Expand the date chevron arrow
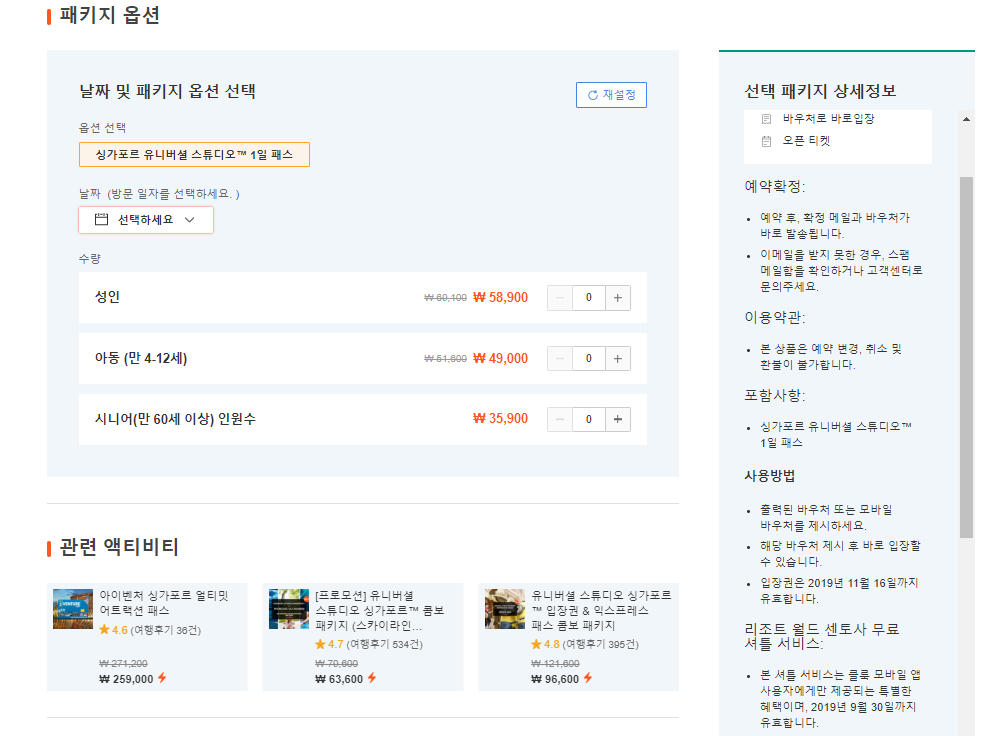 pos(190,220)
